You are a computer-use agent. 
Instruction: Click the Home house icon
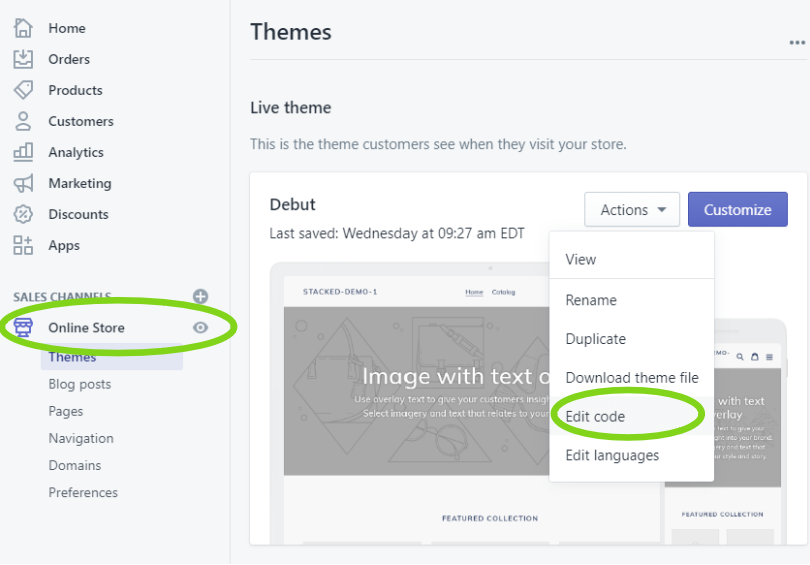[23, 28]
